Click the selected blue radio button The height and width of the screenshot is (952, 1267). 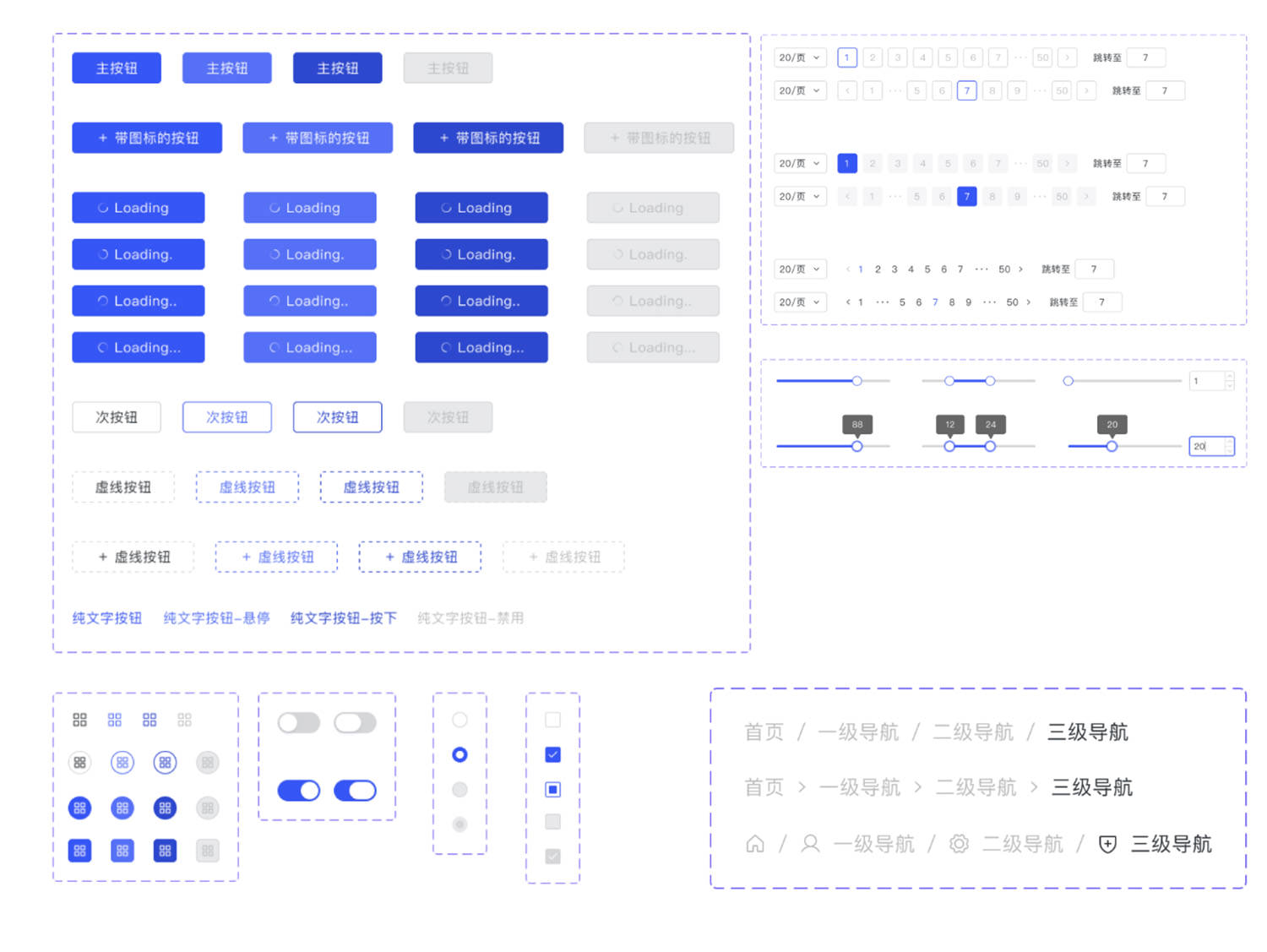459,754
